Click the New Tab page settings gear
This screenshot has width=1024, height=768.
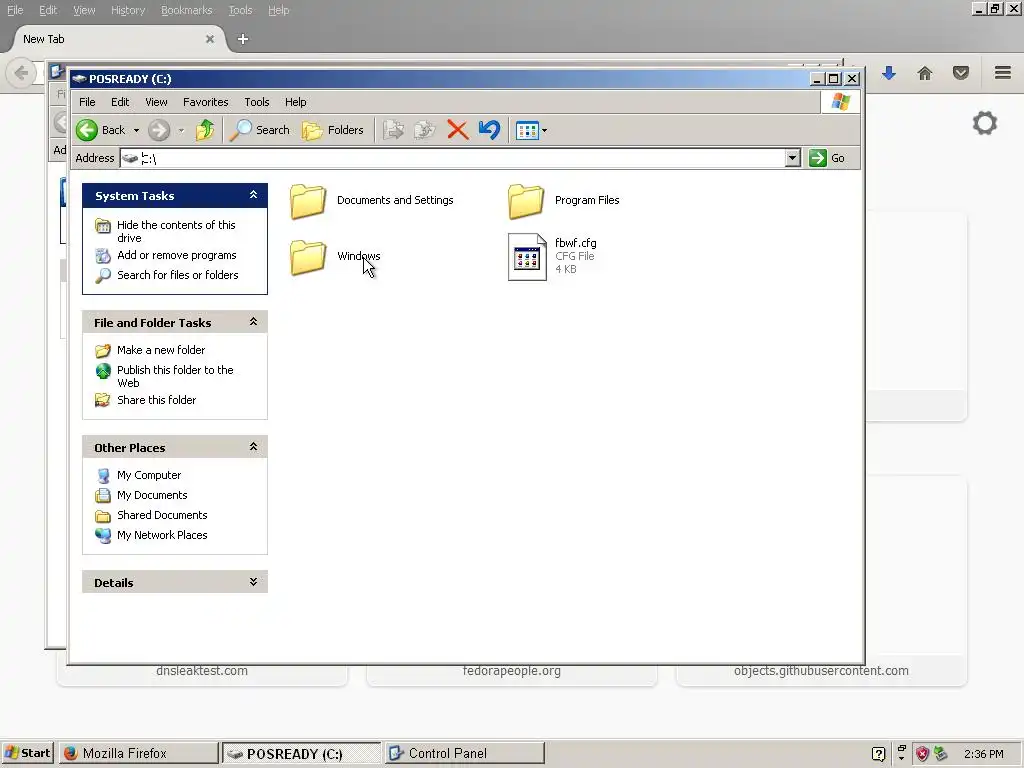985,123
